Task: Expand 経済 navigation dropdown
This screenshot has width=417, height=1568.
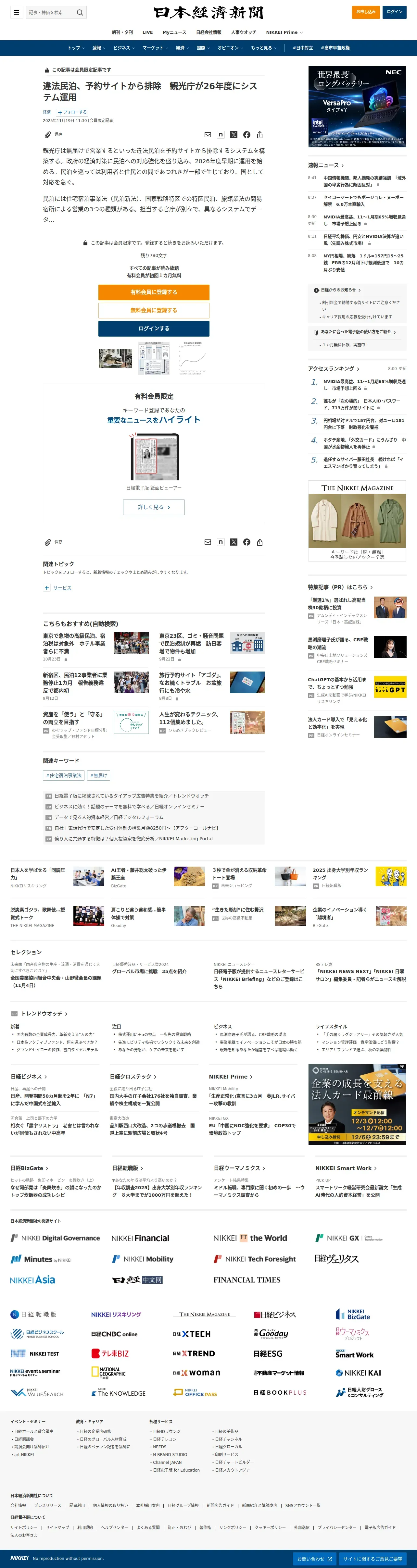Action: [182, 48]
